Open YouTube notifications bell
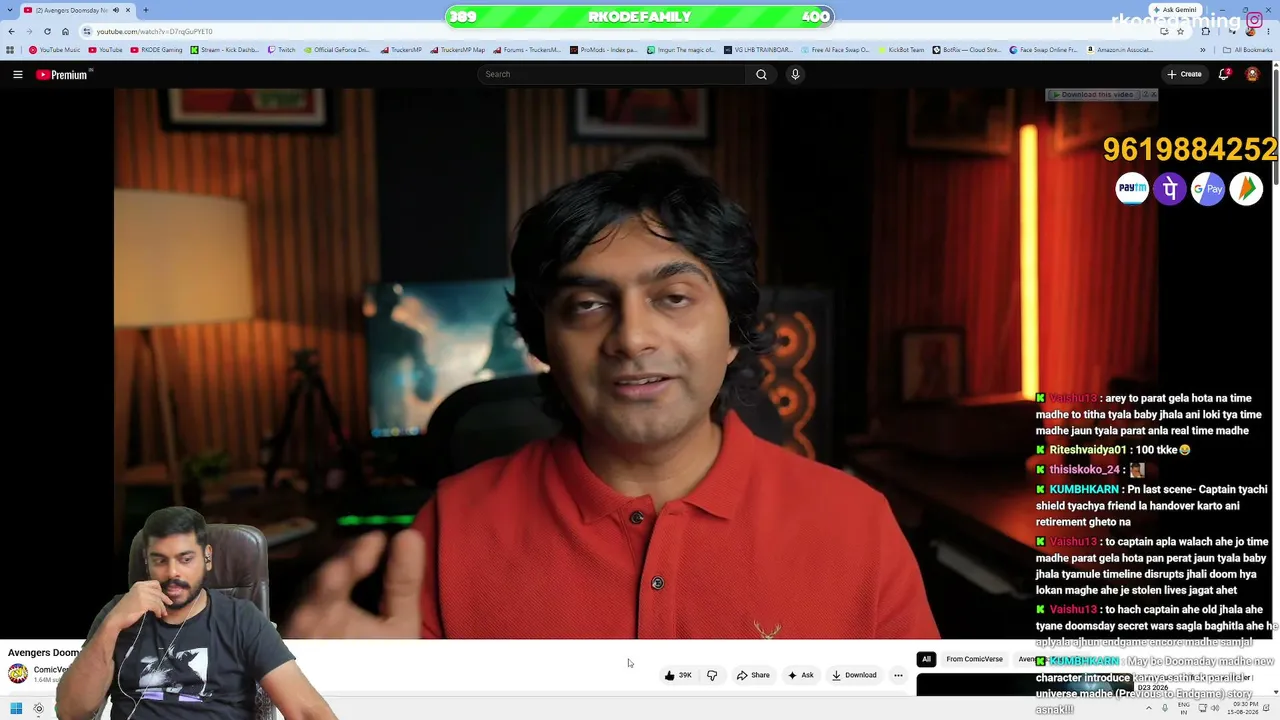The image size is (1280, 720). [x=1224, y=74]
